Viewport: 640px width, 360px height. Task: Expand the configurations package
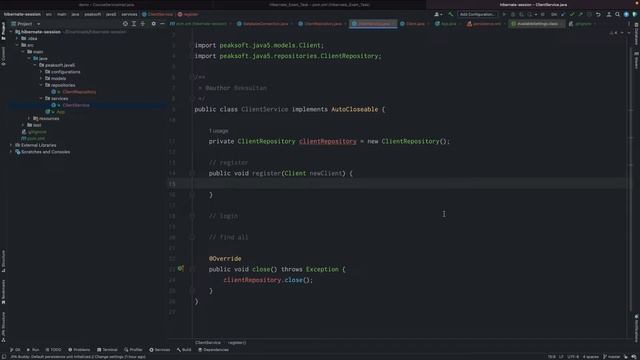tap(41, 72)
